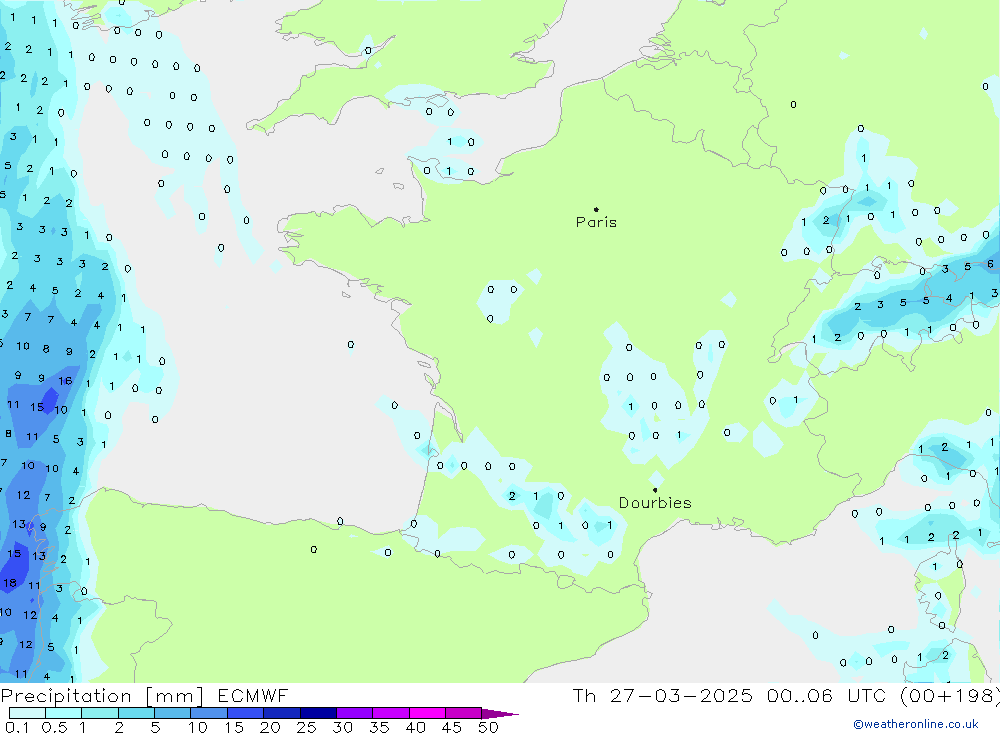Click the legend's over-50 arrow tip
The height and width of the screenshot is (733, 1000).
pyautogui.click(x=501, y=714)
